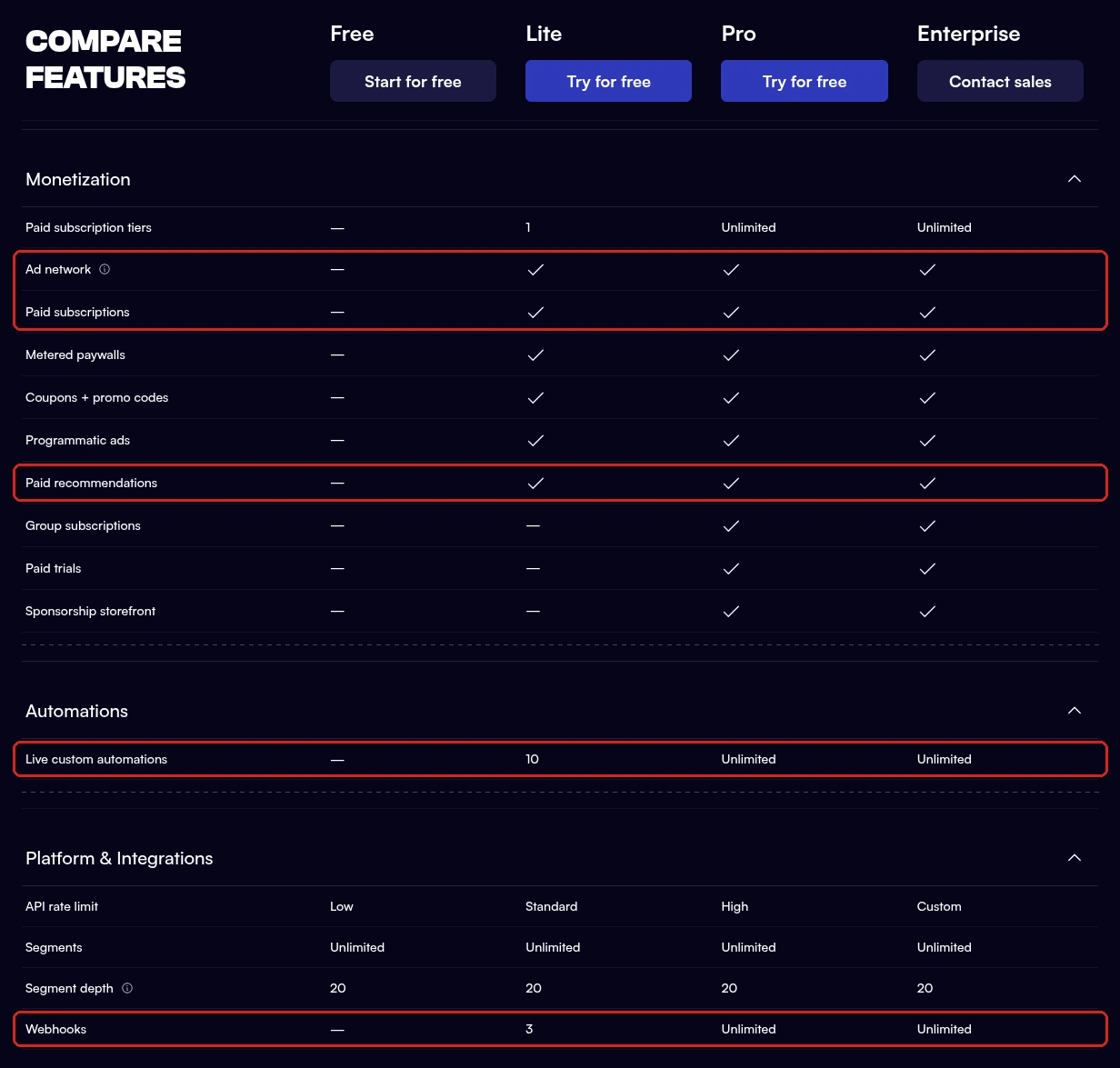1120x1068 pixels.
Task: Click the Enterprise checkmark for Metered paywalls
Action: [927, 355]
